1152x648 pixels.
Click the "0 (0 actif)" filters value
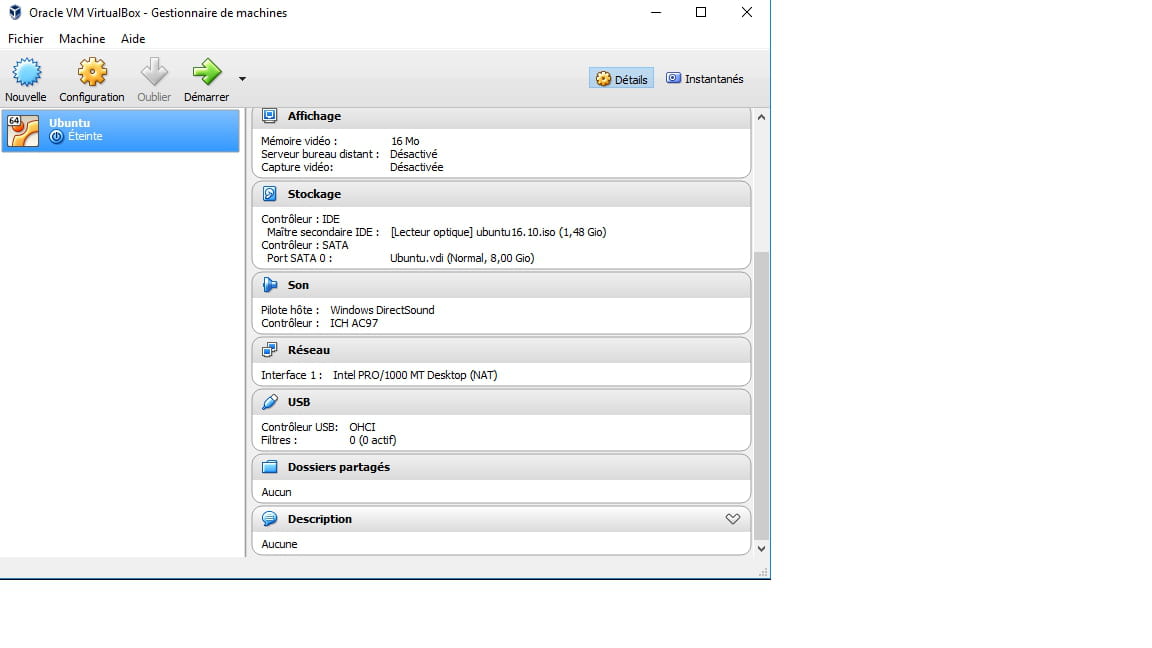[x=372, y=440]
